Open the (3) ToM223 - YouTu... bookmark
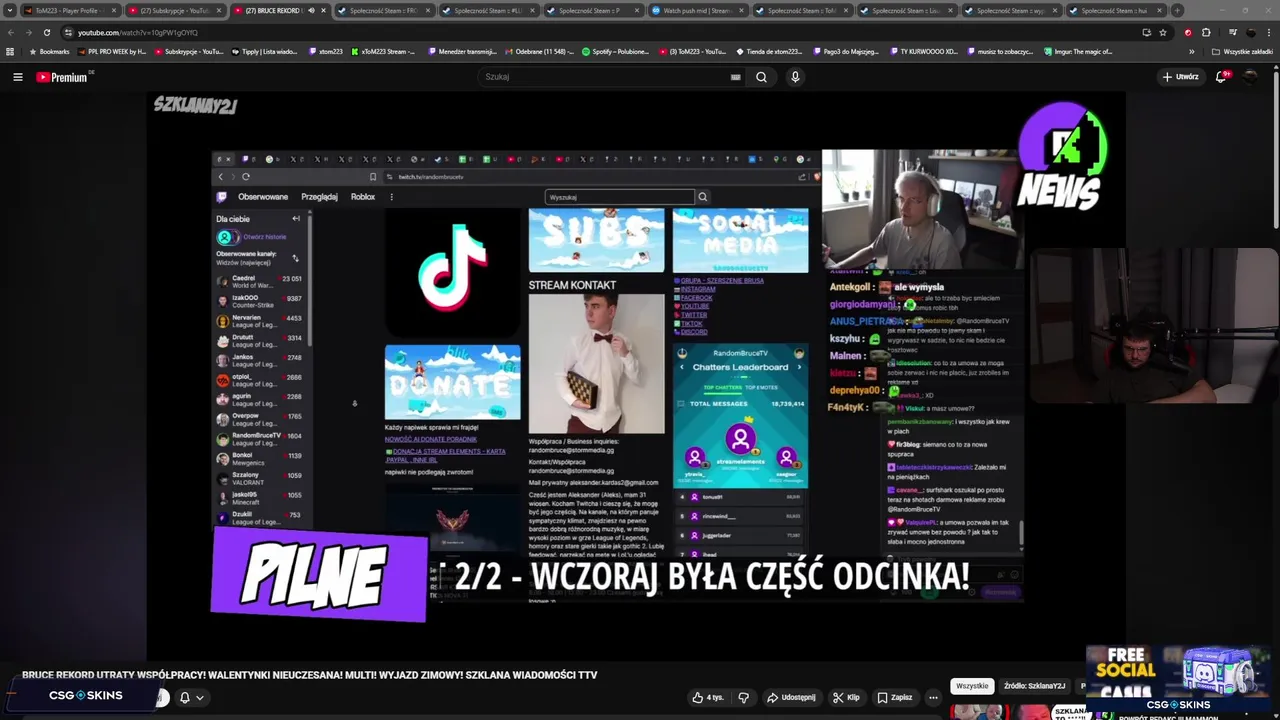The width and height of the screenshot is (1280, 720). (692, 51)
